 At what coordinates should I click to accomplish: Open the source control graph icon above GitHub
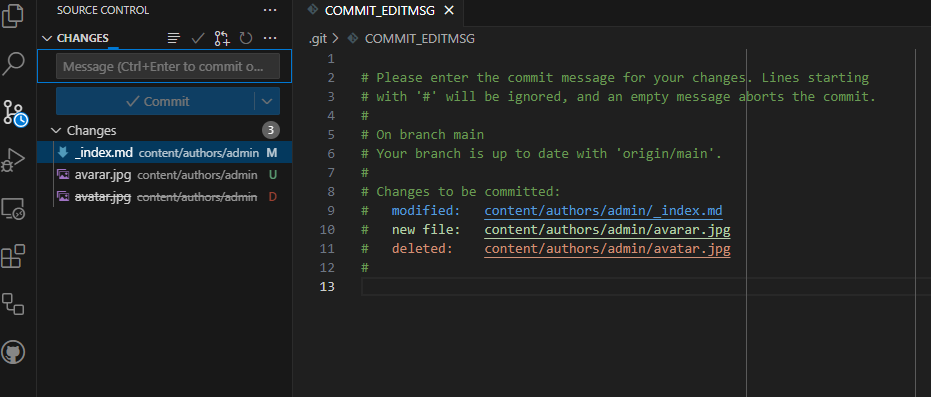coord(14,304)
